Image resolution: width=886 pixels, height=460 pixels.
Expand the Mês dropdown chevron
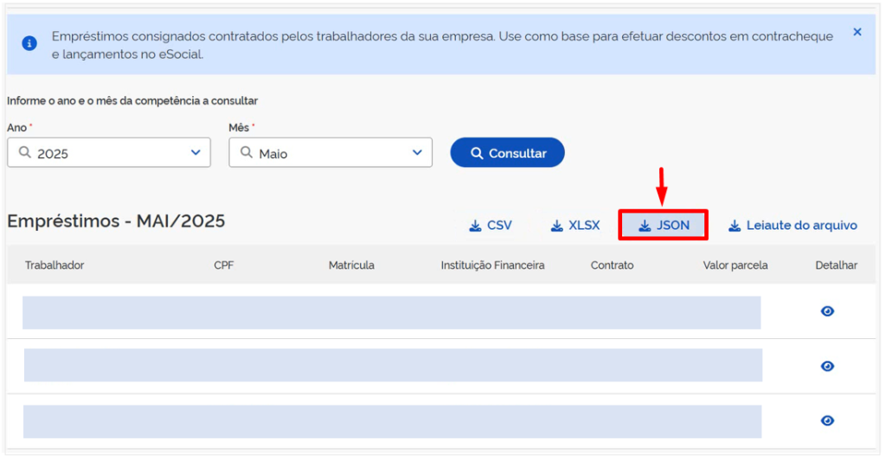click(x=417, y=153)
